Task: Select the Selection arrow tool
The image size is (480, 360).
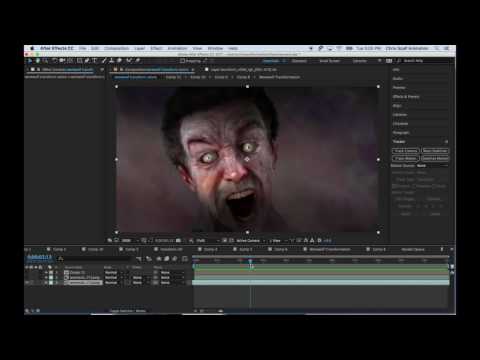Action: point(30,61)
